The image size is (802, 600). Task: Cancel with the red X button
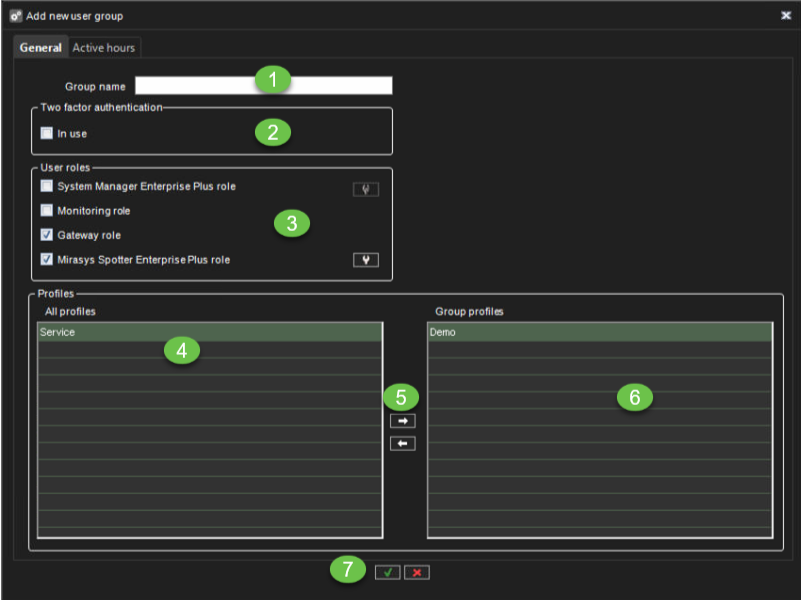click(418, 572)
